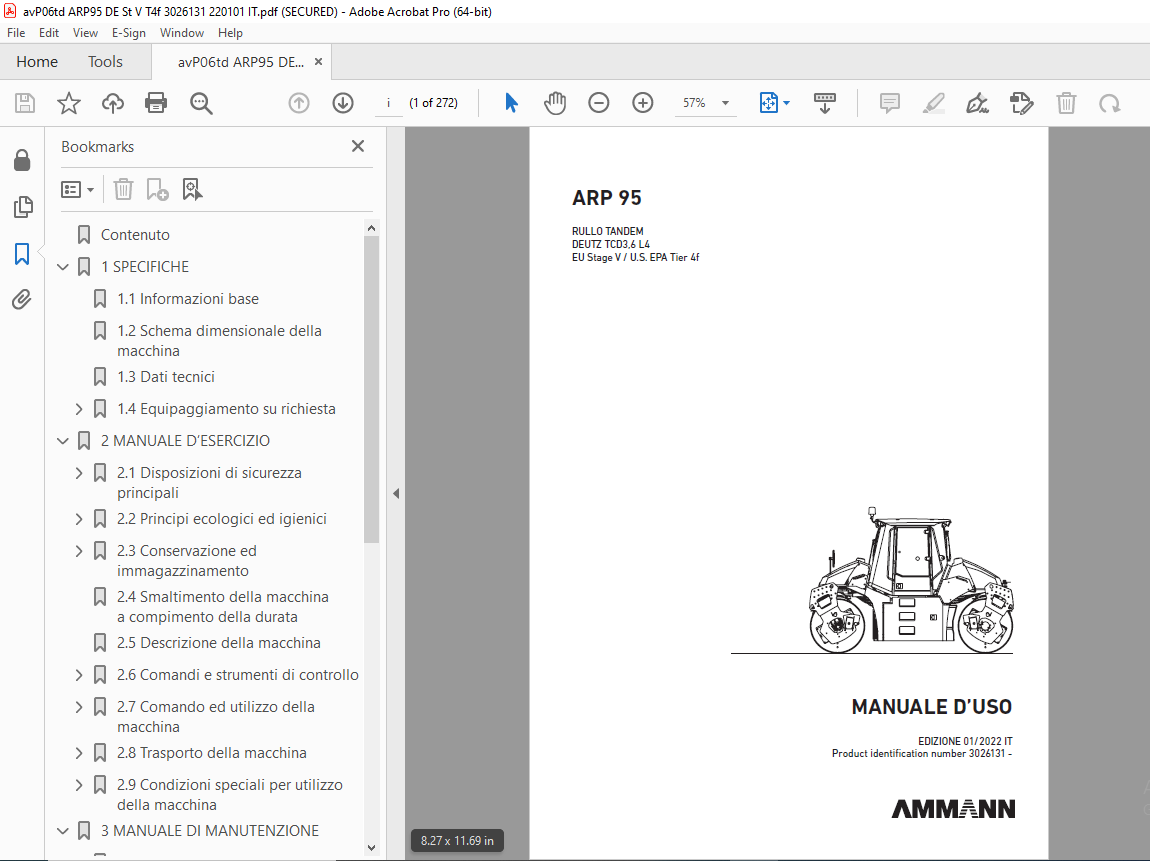Go to 1.2 Schema dimensionale bookmark

point(219,340)
